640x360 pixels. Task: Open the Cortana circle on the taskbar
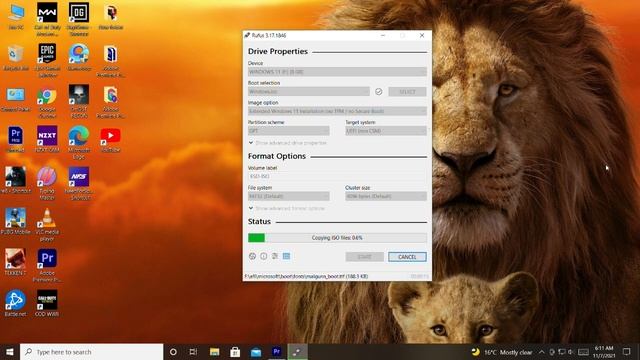pyautogui.click(x=173, y=352)
